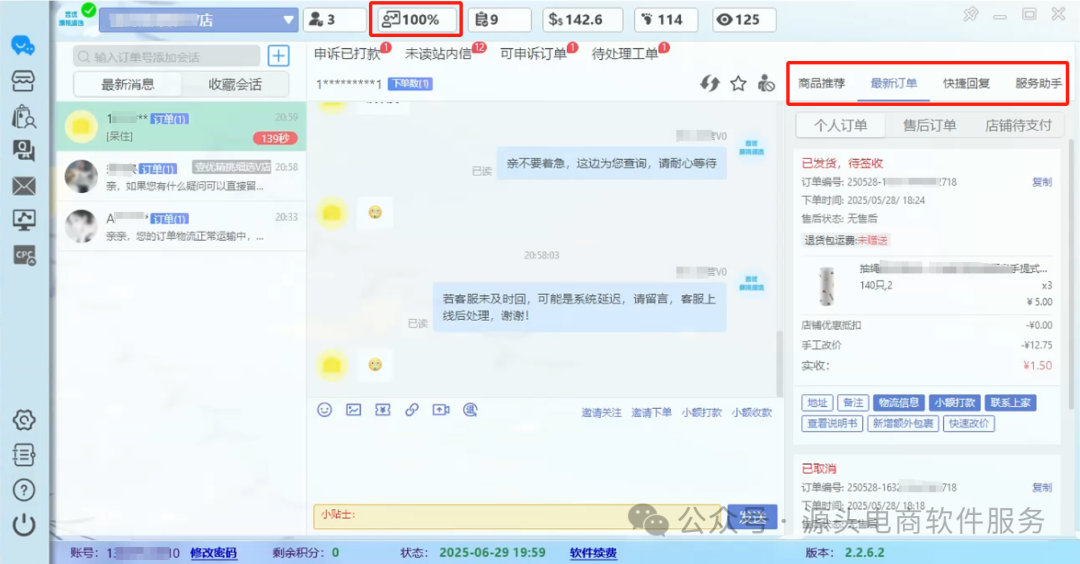The width and height of the screenshot is (1080, 564).
Task: Open conversation from 20:58 in list
Action: (181, 176)
